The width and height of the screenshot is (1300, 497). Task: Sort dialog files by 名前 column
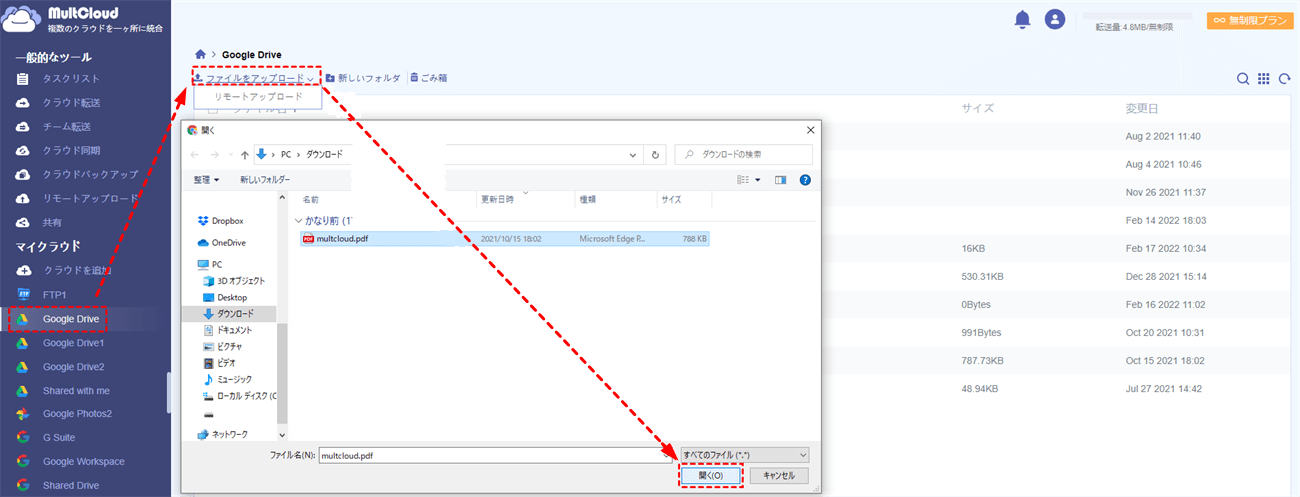pyautogui.click(x=311, y=200)
